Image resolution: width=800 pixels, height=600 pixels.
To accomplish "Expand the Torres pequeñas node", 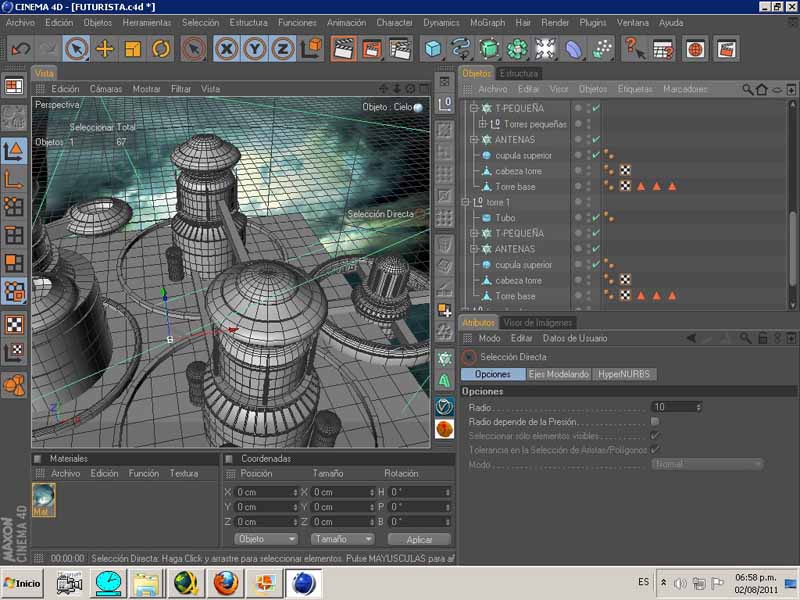I will (482, 124).
